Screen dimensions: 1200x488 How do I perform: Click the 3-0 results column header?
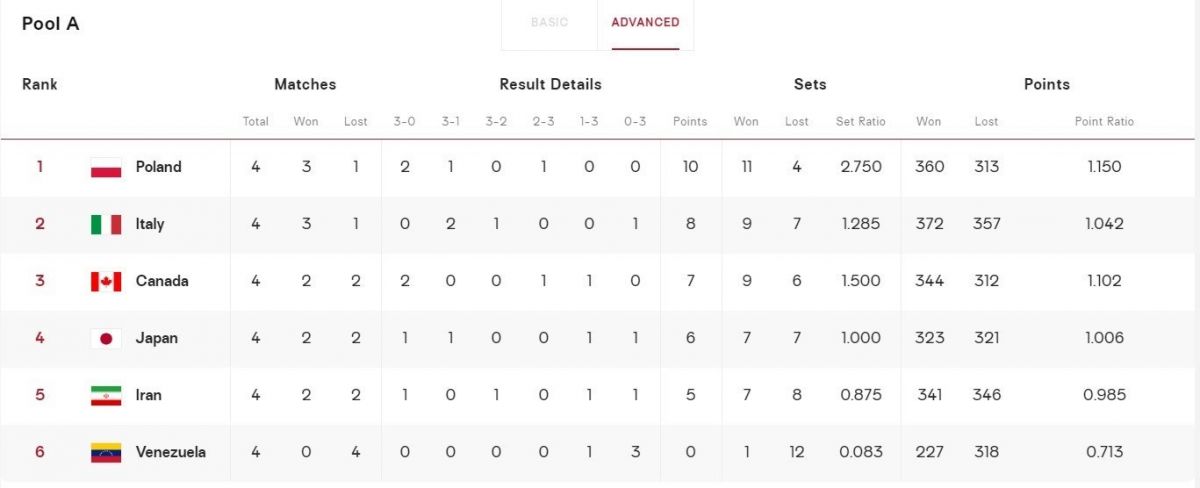tap(404, 122)
